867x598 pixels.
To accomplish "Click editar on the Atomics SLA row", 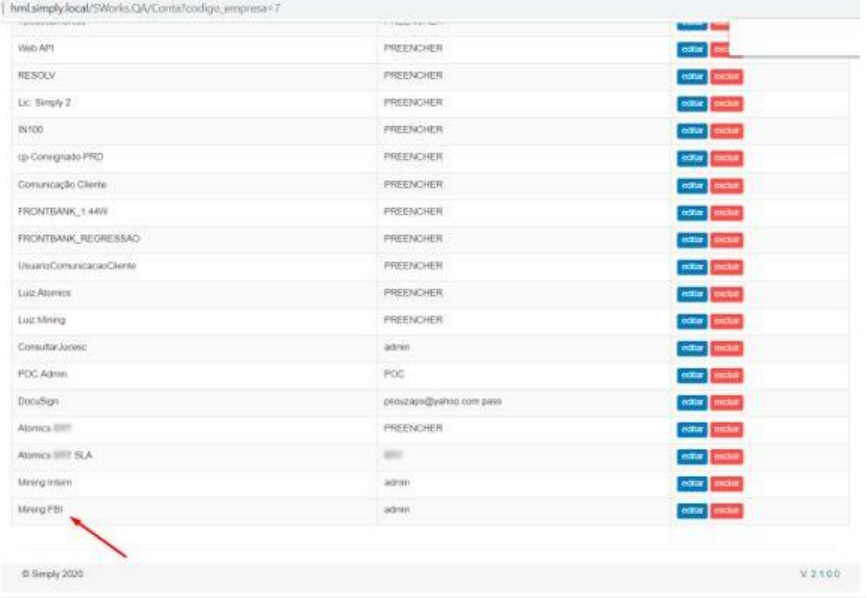I will [x=692, y=457].
